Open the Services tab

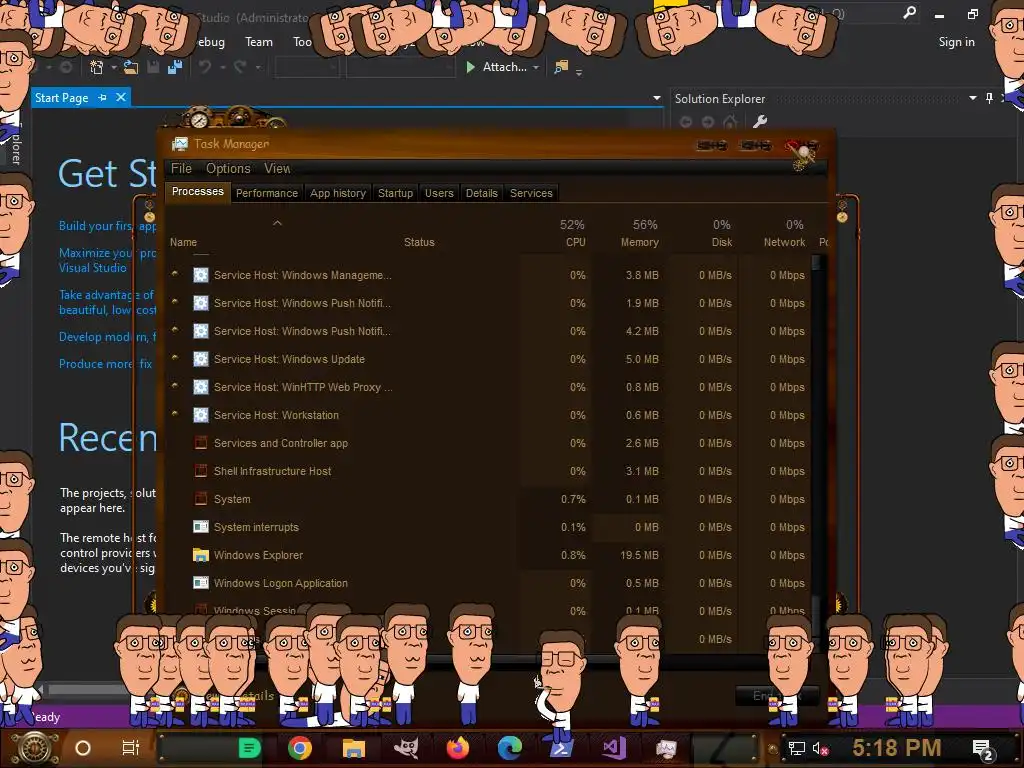(x=531, y=193)
